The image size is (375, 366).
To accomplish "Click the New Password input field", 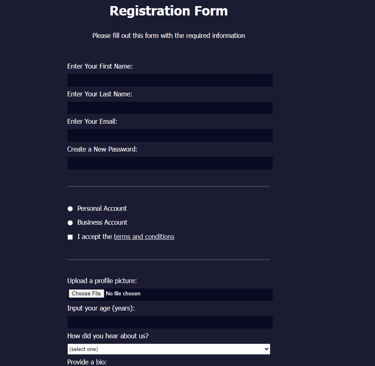I will pos(170,163).
